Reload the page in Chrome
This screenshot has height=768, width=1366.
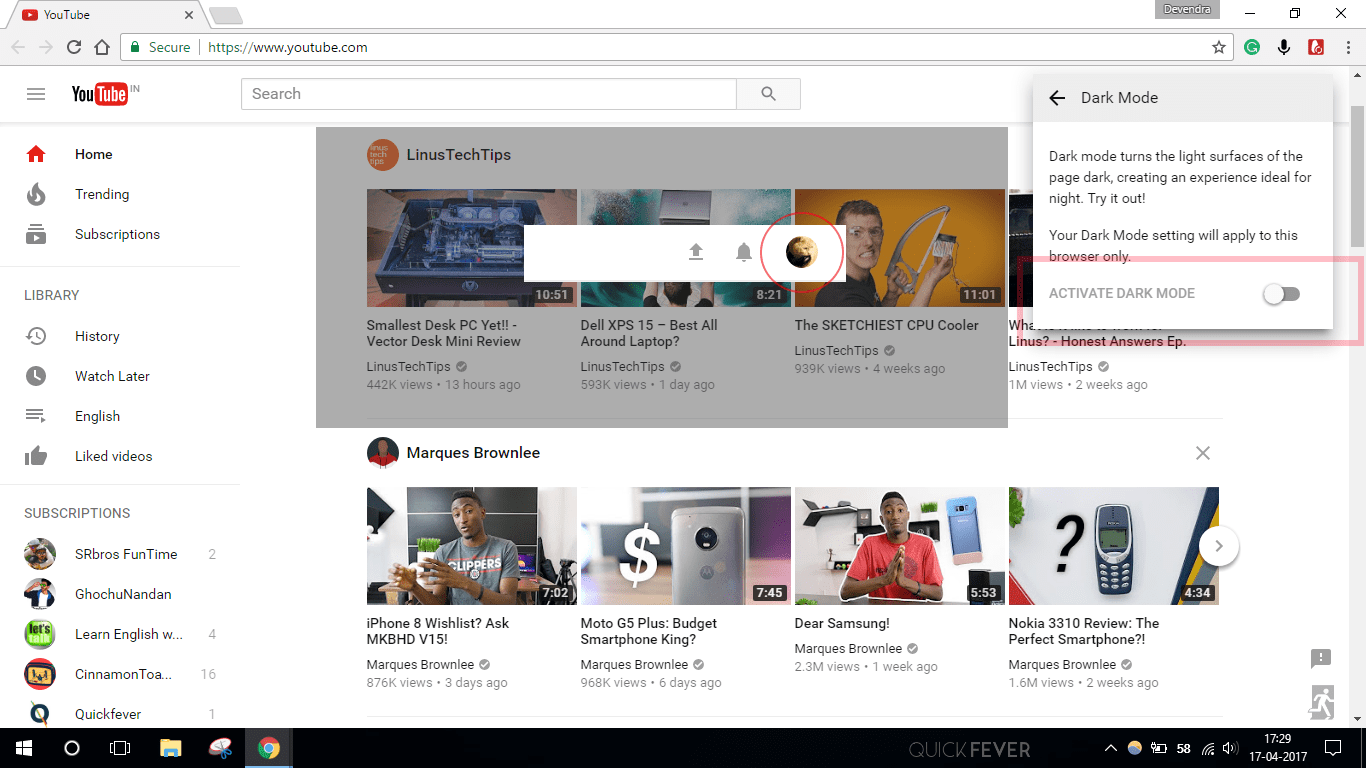[73, 47]
